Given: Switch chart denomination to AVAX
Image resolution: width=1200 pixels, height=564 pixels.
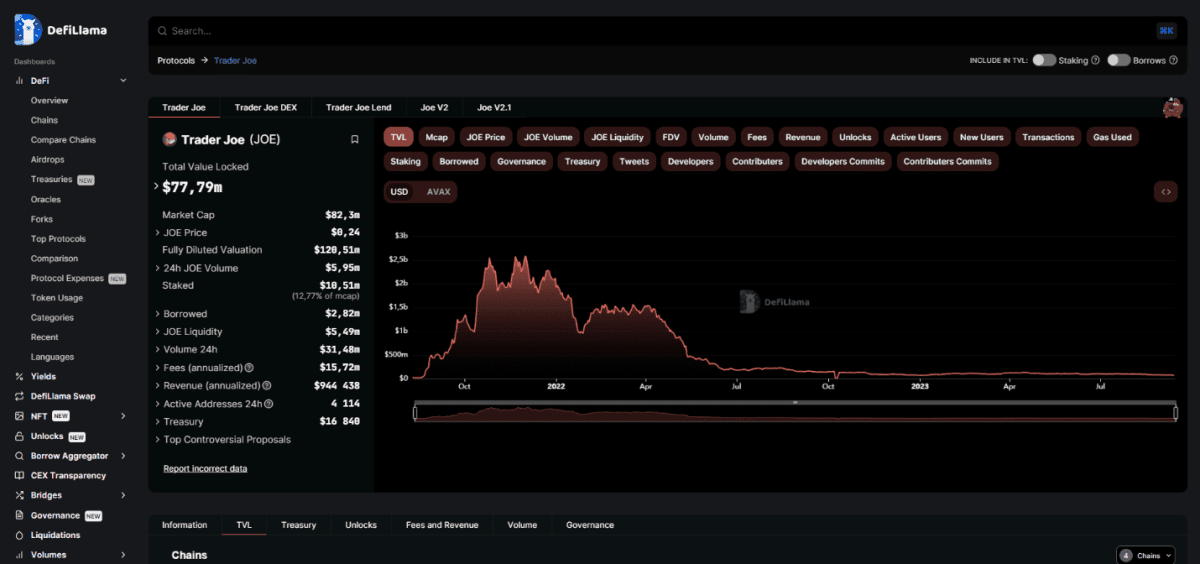Looking at the screenshot, I should pos(438,192).
